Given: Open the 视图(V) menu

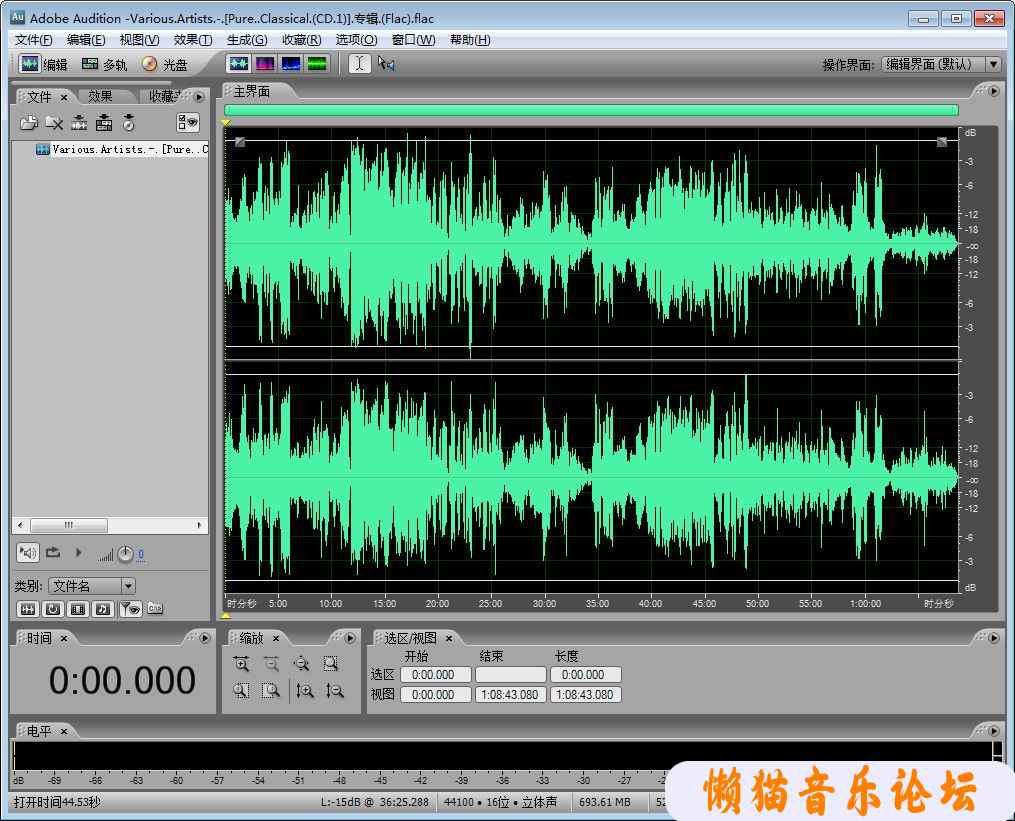Looking at the screenshot, I should pos(139,40).
